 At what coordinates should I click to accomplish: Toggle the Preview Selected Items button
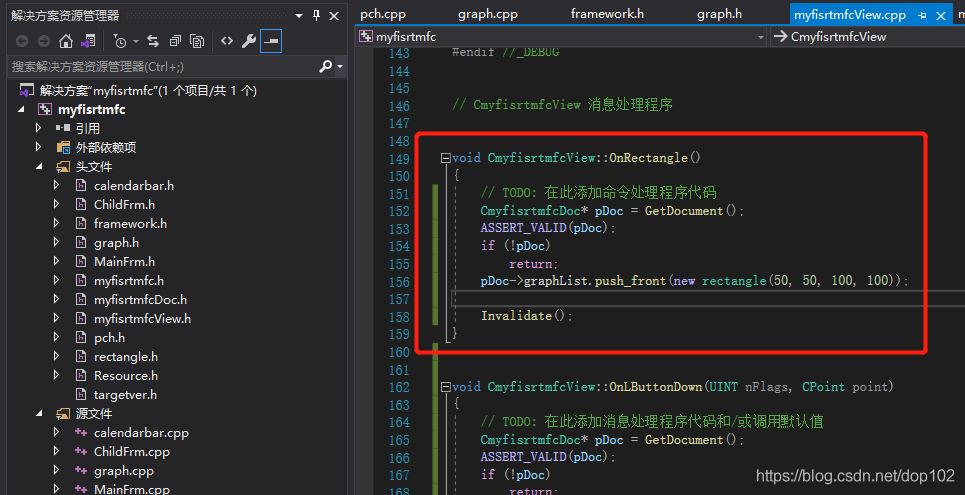click(x=271, y=41)
